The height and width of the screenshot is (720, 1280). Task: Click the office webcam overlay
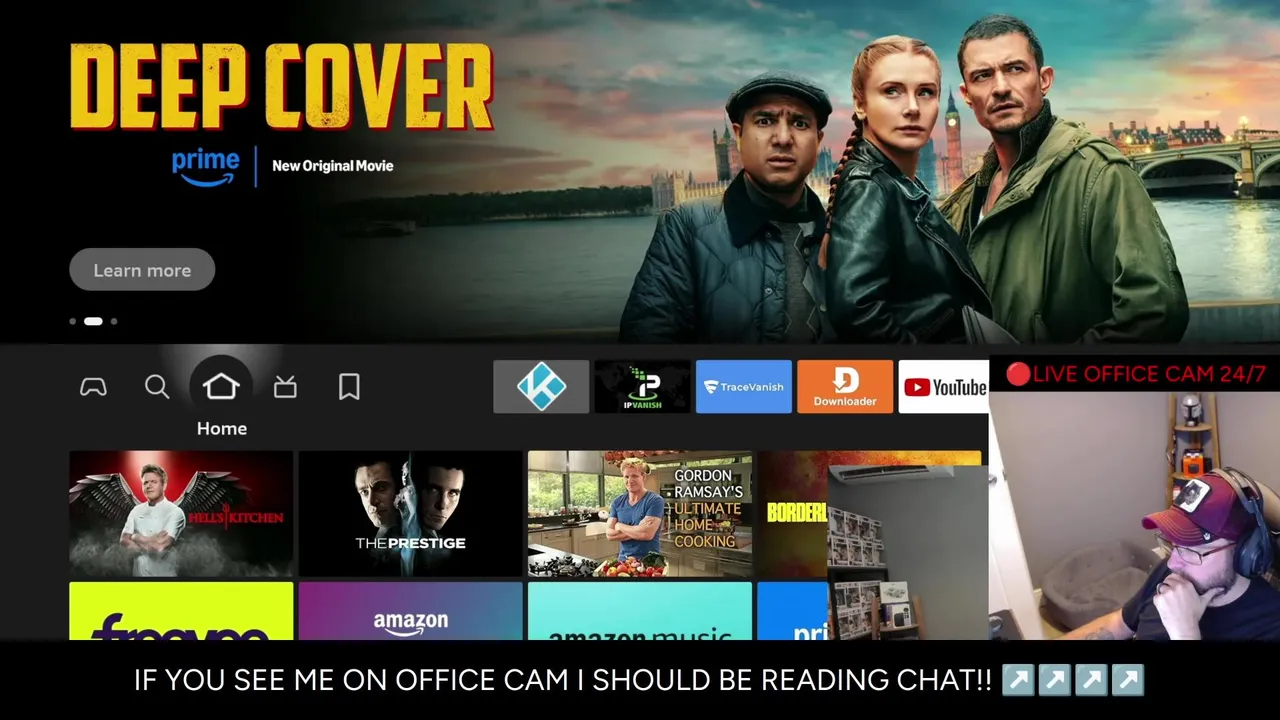click(x=1134, y=515)
